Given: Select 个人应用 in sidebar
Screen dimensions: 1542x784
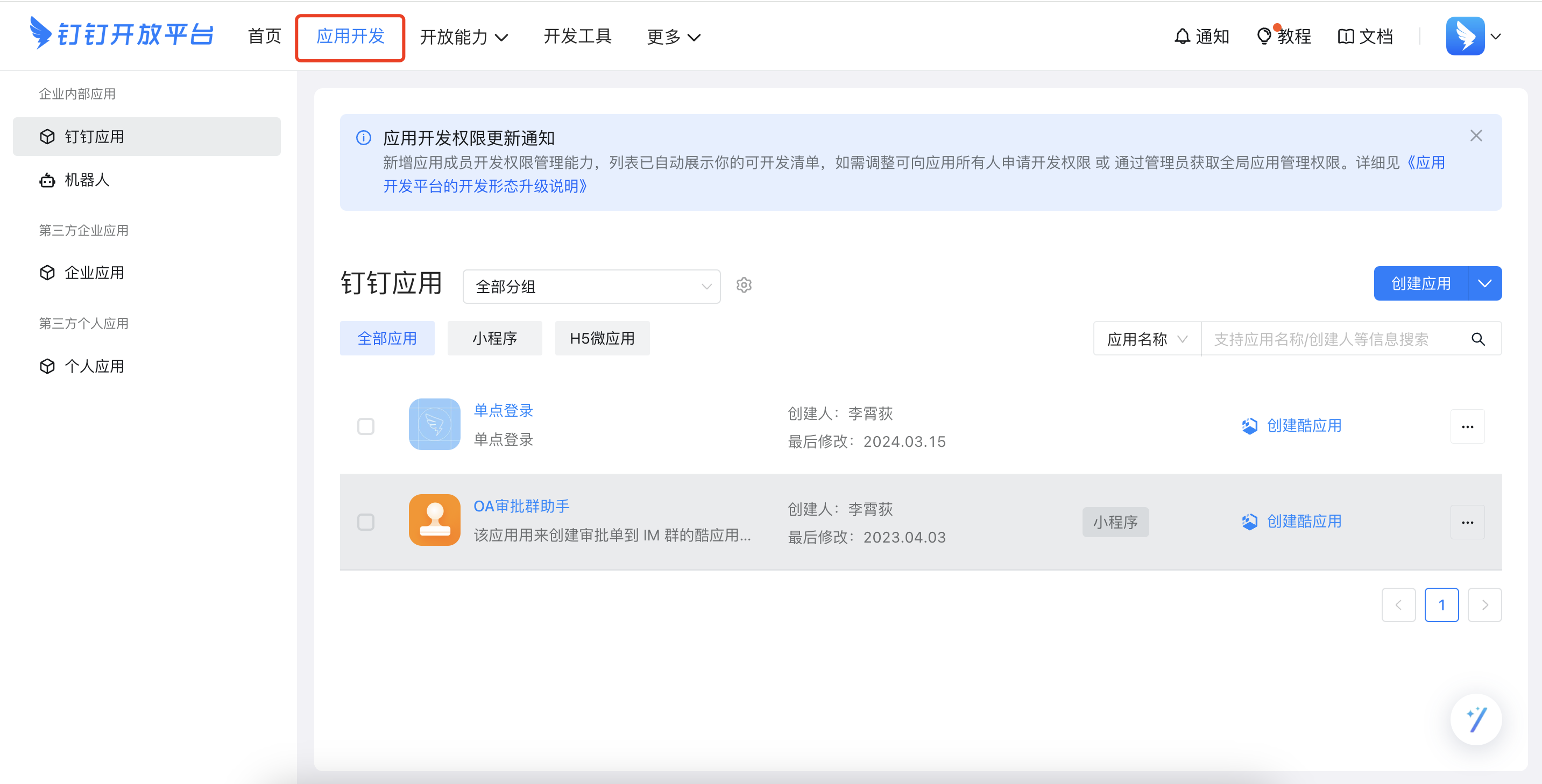Looking at the screenshot, I should 147,366.
